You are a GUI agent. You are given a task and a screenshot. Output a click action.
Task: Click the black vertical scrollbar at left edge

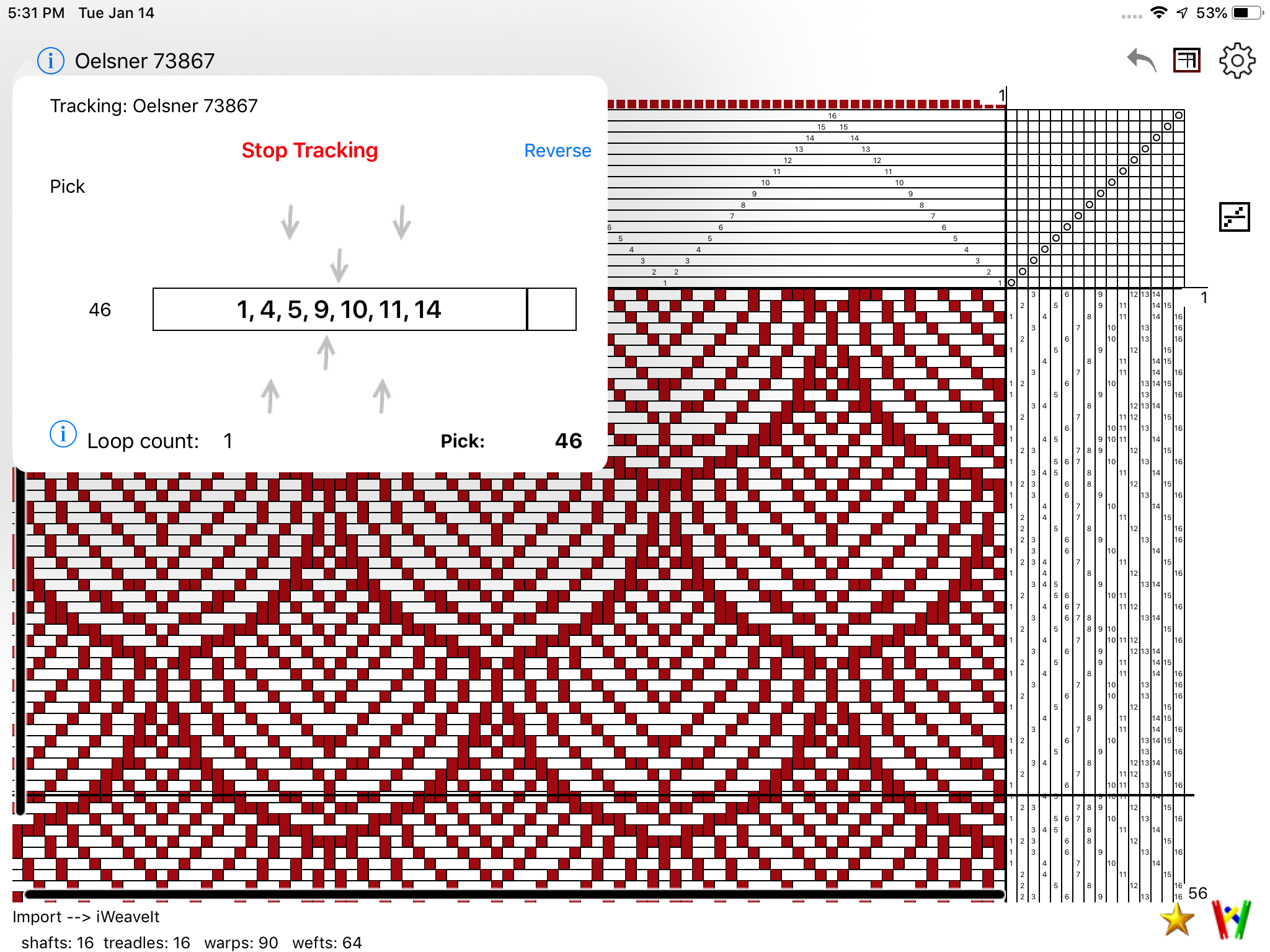click(x=20, y=641)
